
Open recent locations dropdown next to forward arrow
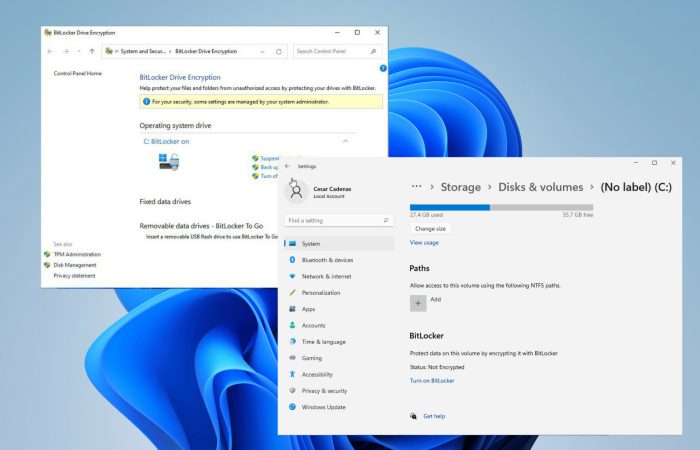(79, 51)
